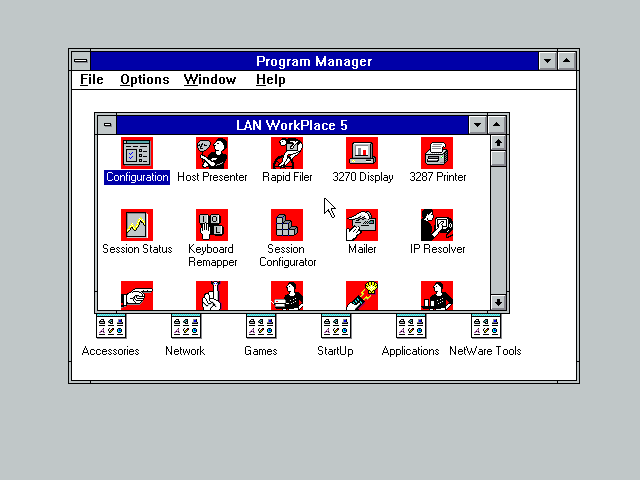This screenshot has width=640, height=480.
Task: Click the NetWare Tools group icon
Action: point(486,326)
